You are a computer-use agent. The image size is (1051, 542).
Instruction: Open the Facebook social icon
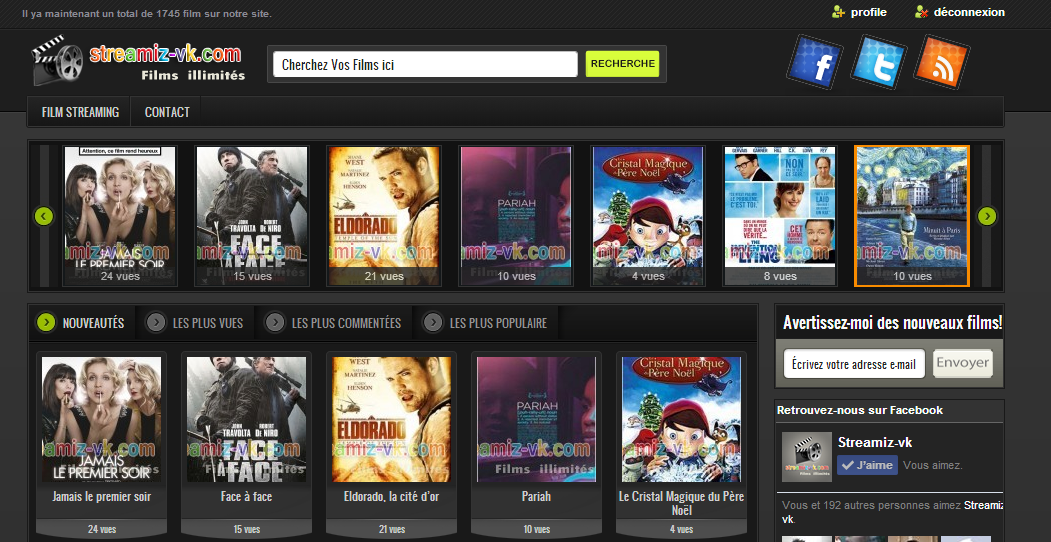pos(814,61)
